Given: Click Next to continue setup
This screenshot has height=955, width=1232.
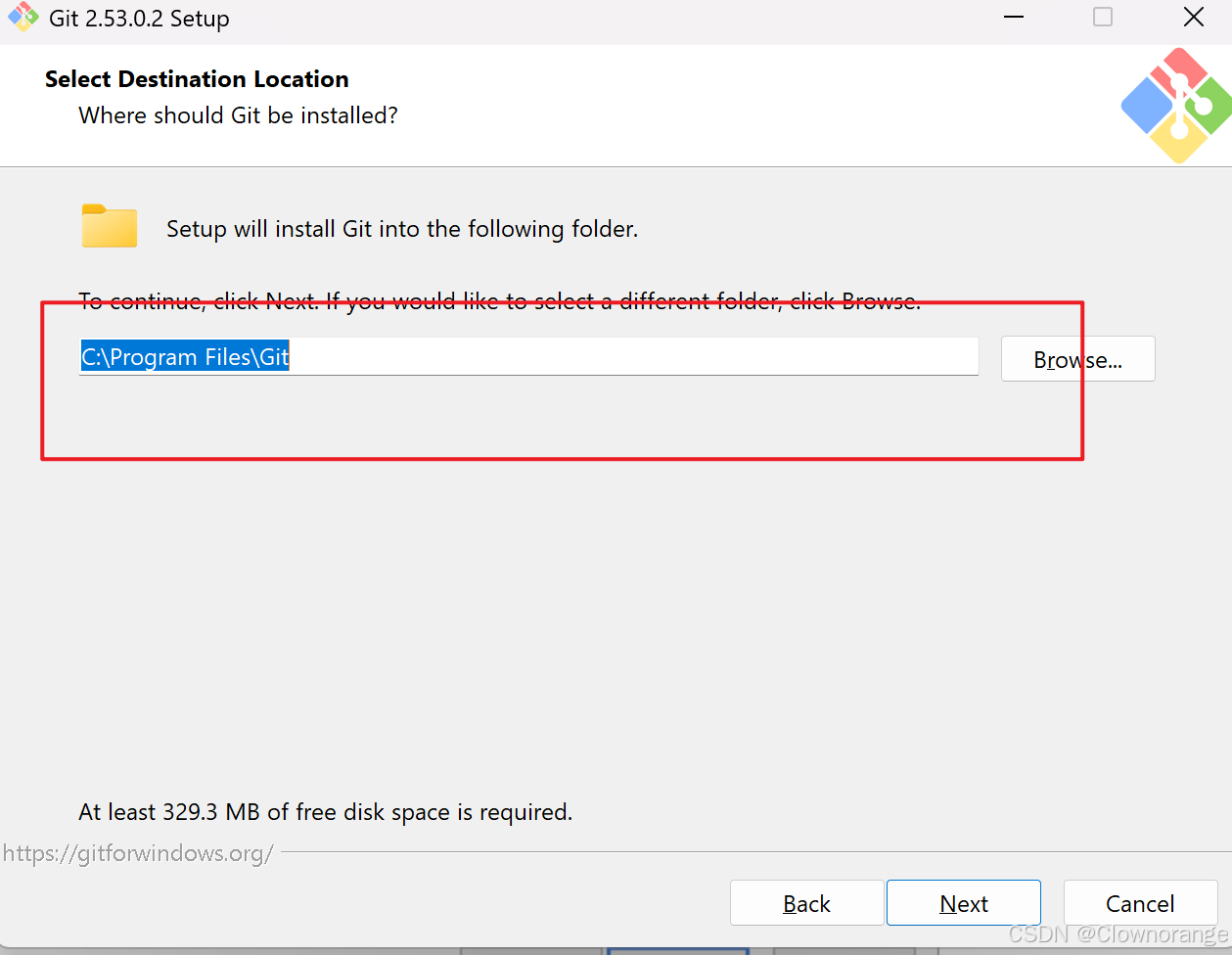Looking at the screenshot, I should [963, 903].
